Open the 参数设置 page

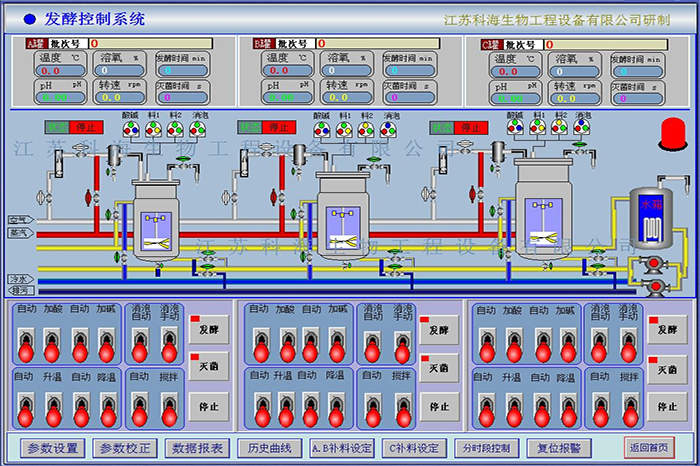click(x=52, y=448)
